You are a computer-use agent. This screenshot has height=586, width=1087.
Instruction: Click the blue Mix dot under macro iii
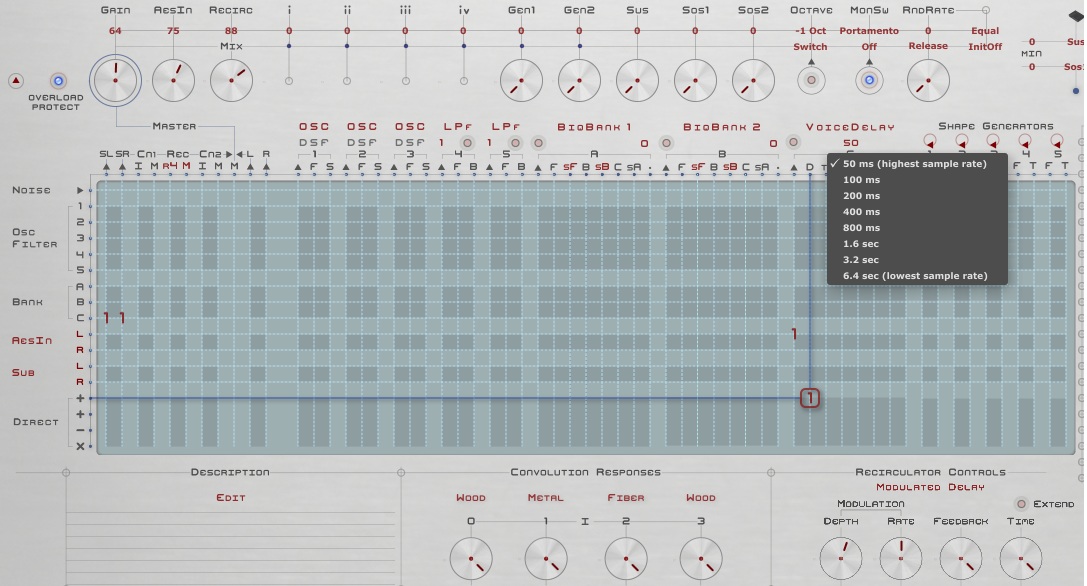[x=406, y=46]
